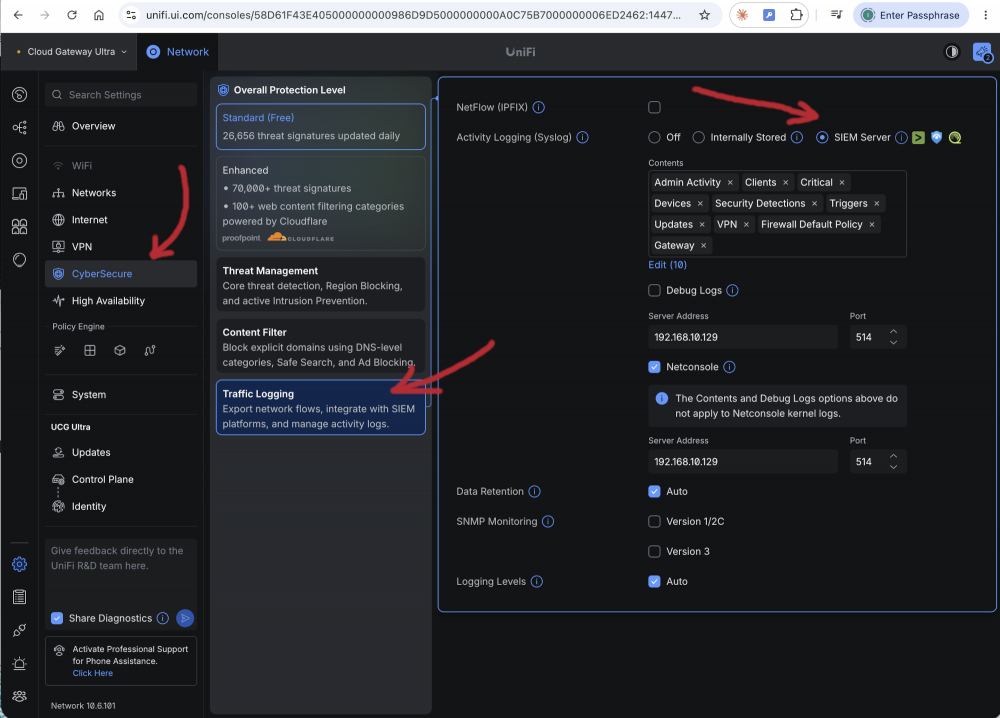Edit the syslog Server Address field
Image resolution: width=1000 pixels, height=718 pixels.
click(742, 337)
